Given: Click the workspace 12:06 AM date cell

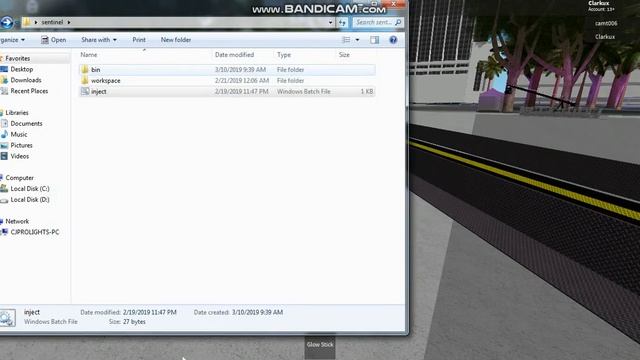Looking at the screenshot, I should (242, 80).
